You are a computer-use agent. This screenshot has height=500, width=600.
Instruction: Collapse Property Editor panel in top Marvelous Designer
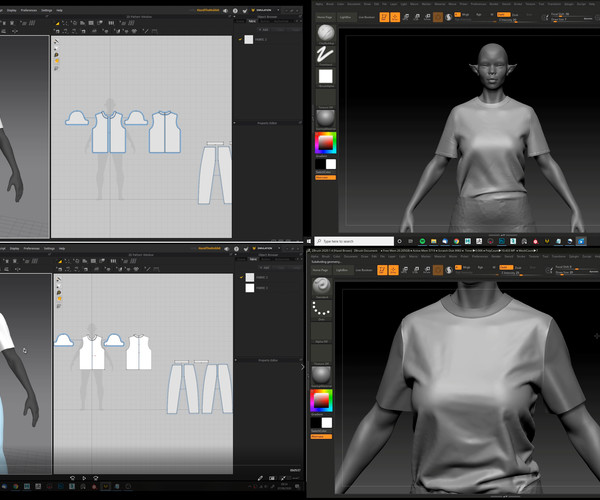point(235,123)
